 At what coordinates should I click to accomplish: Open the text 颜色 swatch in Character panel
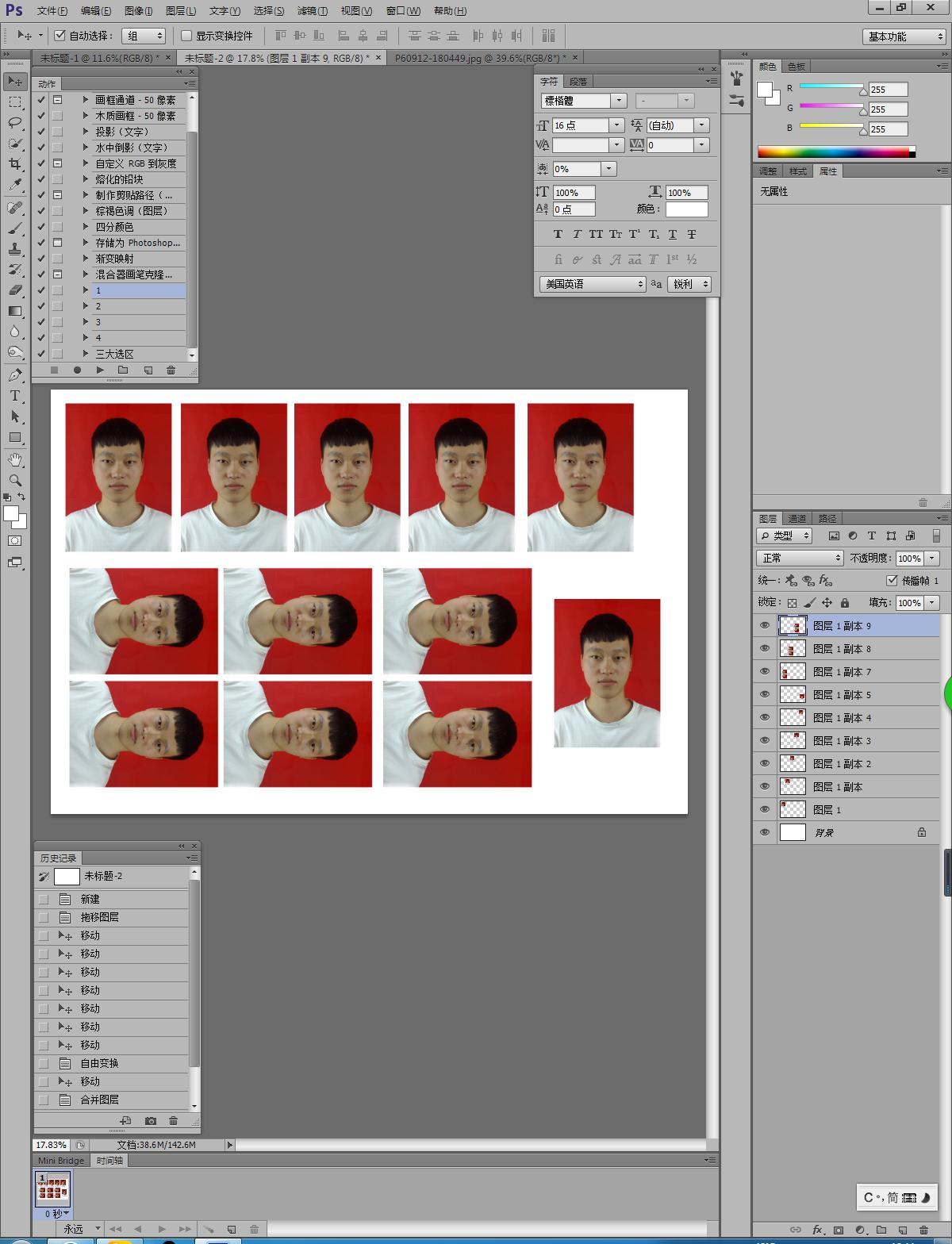coord(686,209)
